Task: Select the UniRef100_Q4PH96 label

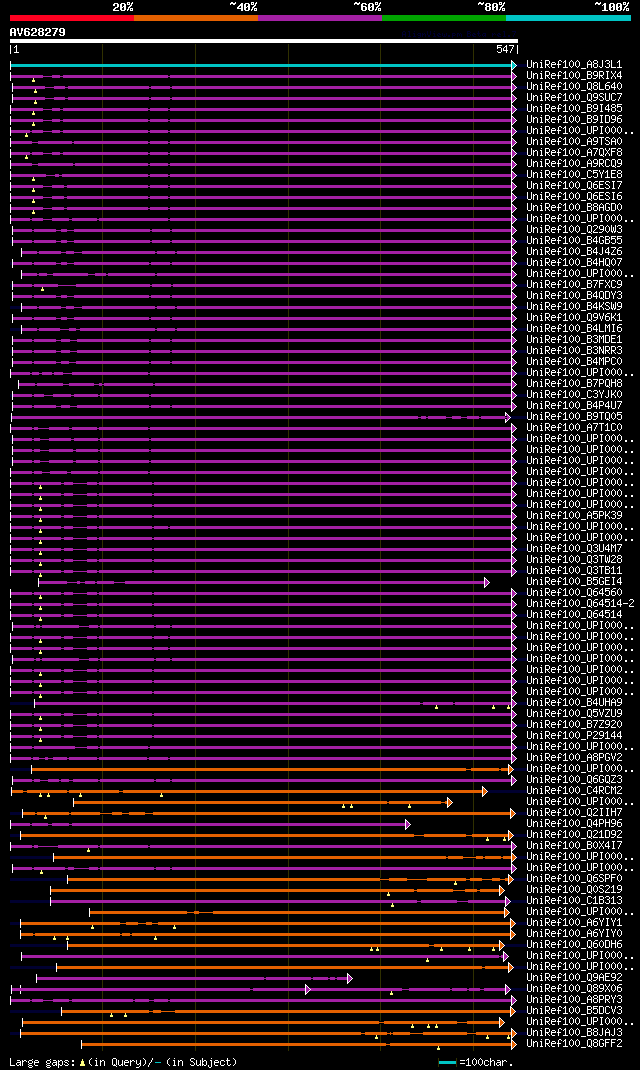Action: pos(574,824)
